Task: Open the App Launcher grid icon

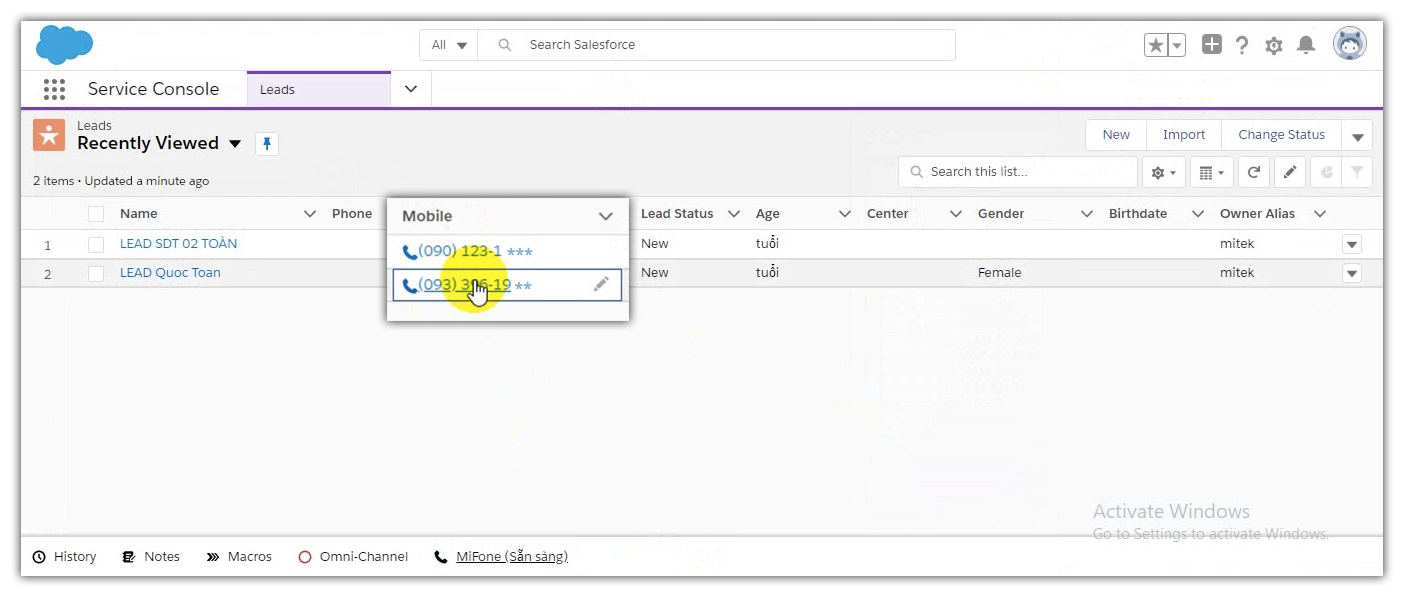Action: pyautogui.click(x=54, y=89)
